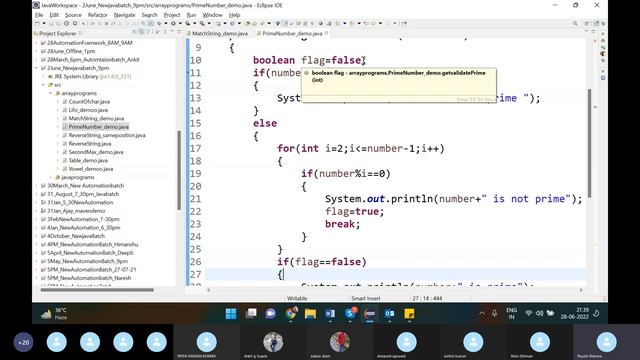Show the +20 more participants bubble
Screen dimensions: 640x360
24,342
